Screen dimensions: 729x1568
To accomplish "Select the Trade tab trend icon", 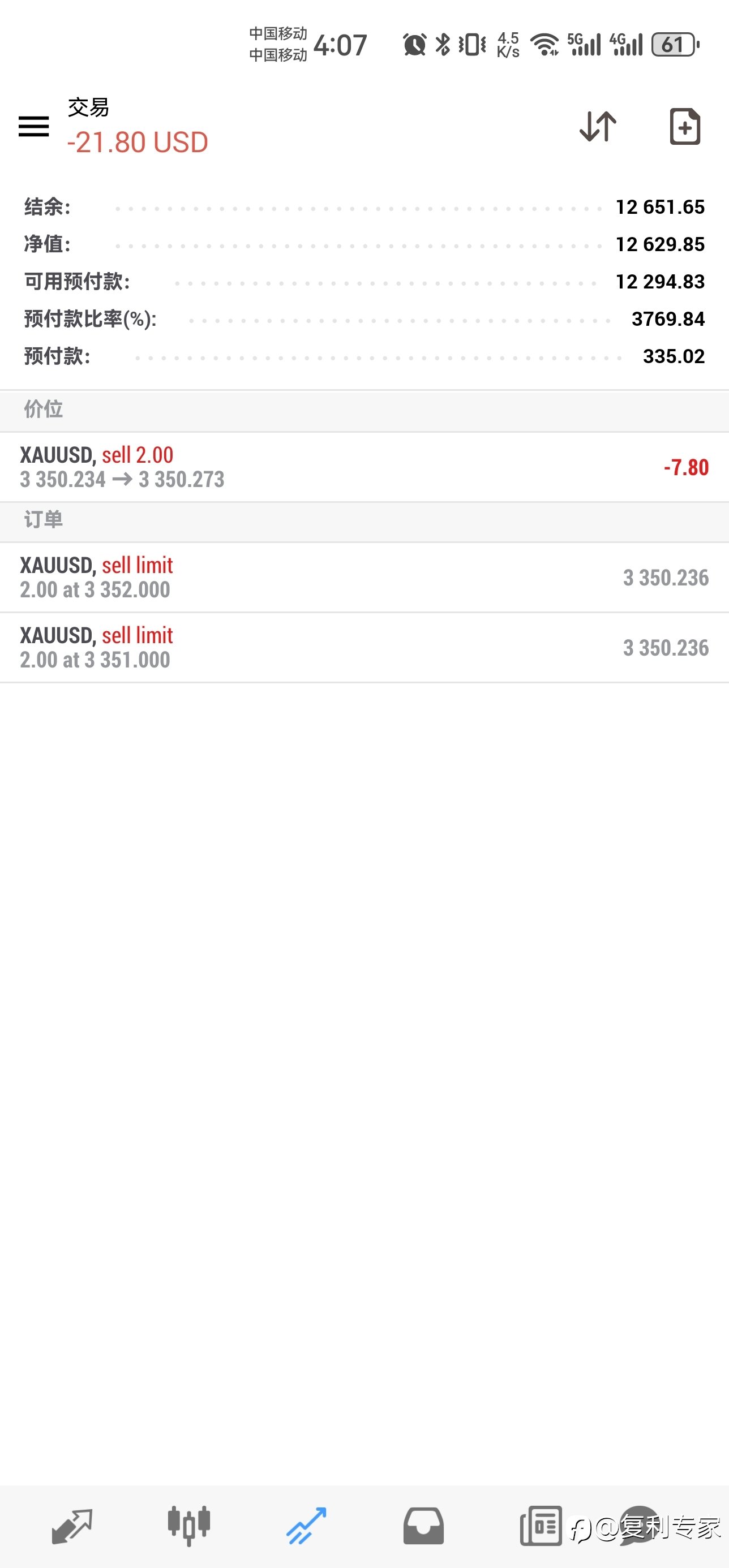I will (306, 1526).
